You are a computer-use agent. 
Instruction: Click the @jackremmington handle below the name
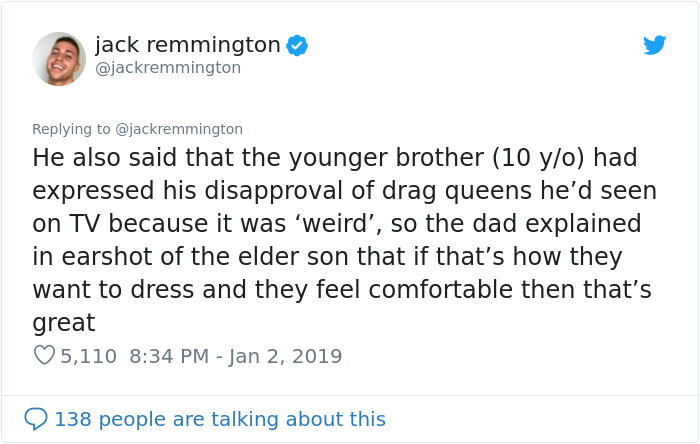click(168, 67)
